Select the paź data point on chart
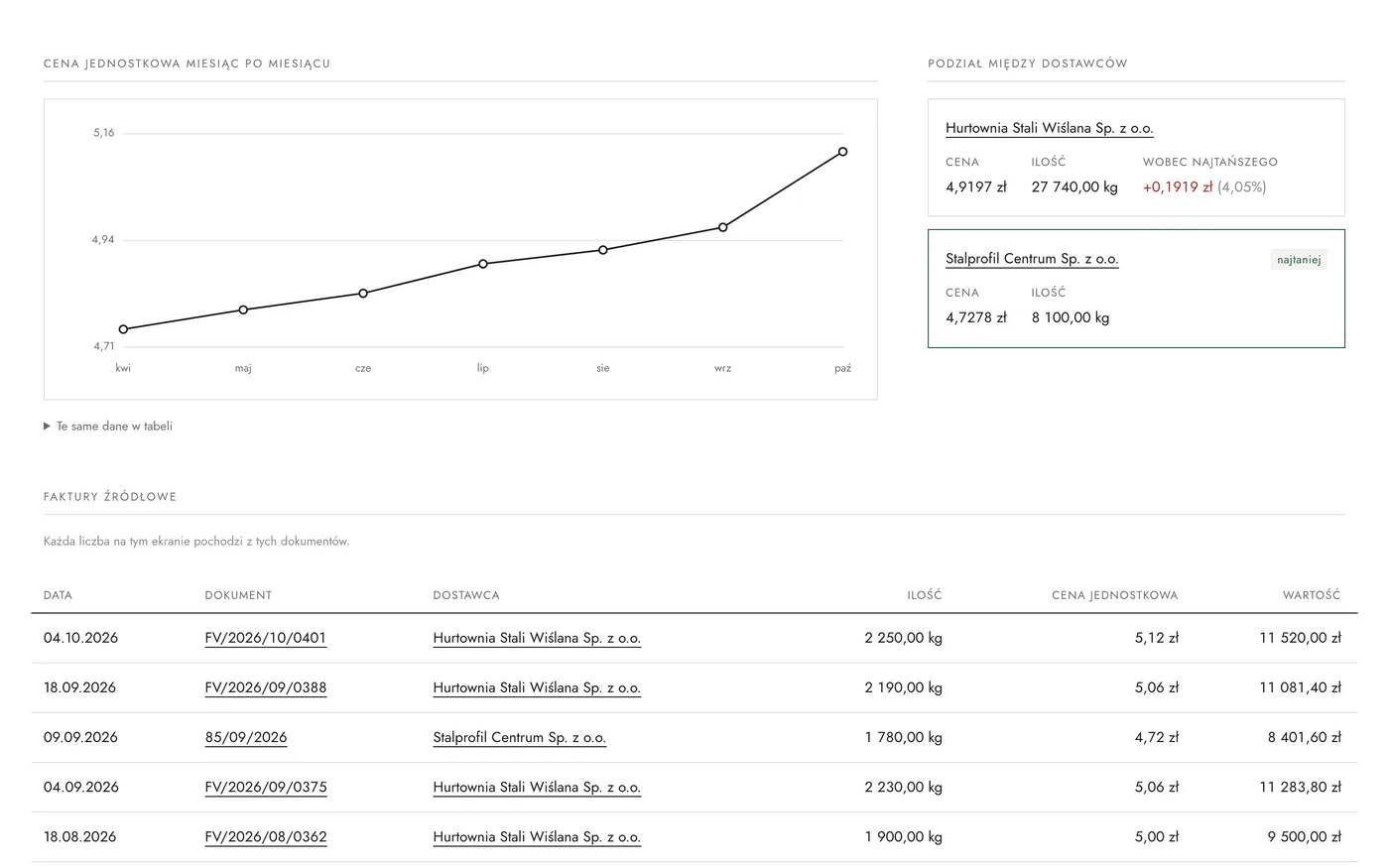Viewport: 1389px width, 868px height. click(842, 152)
